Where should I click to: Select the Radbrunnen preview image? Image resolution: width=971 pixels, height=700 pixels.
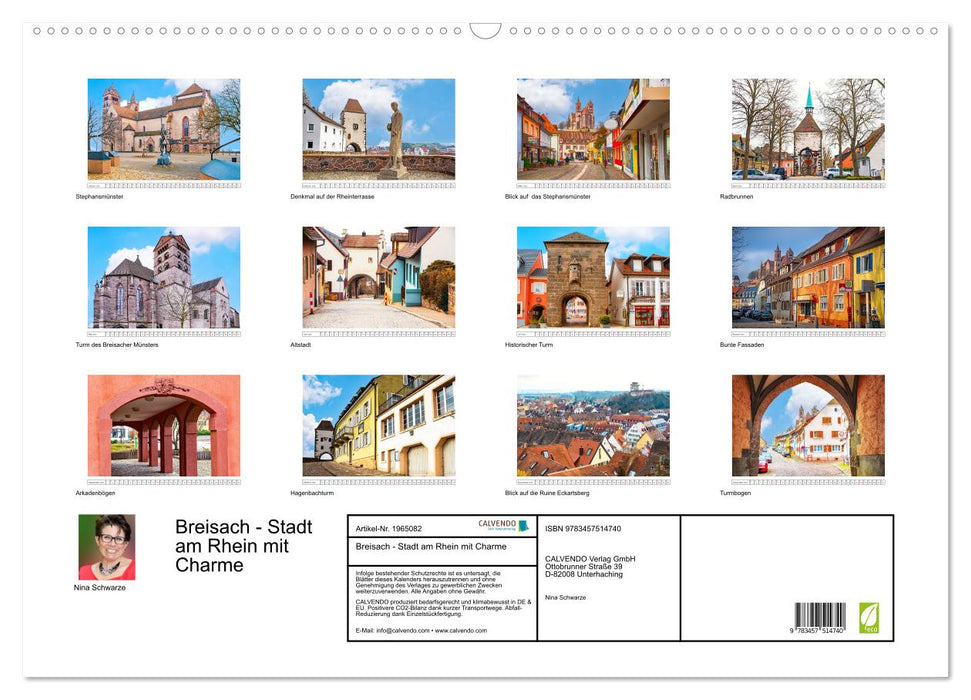[808, 130]
